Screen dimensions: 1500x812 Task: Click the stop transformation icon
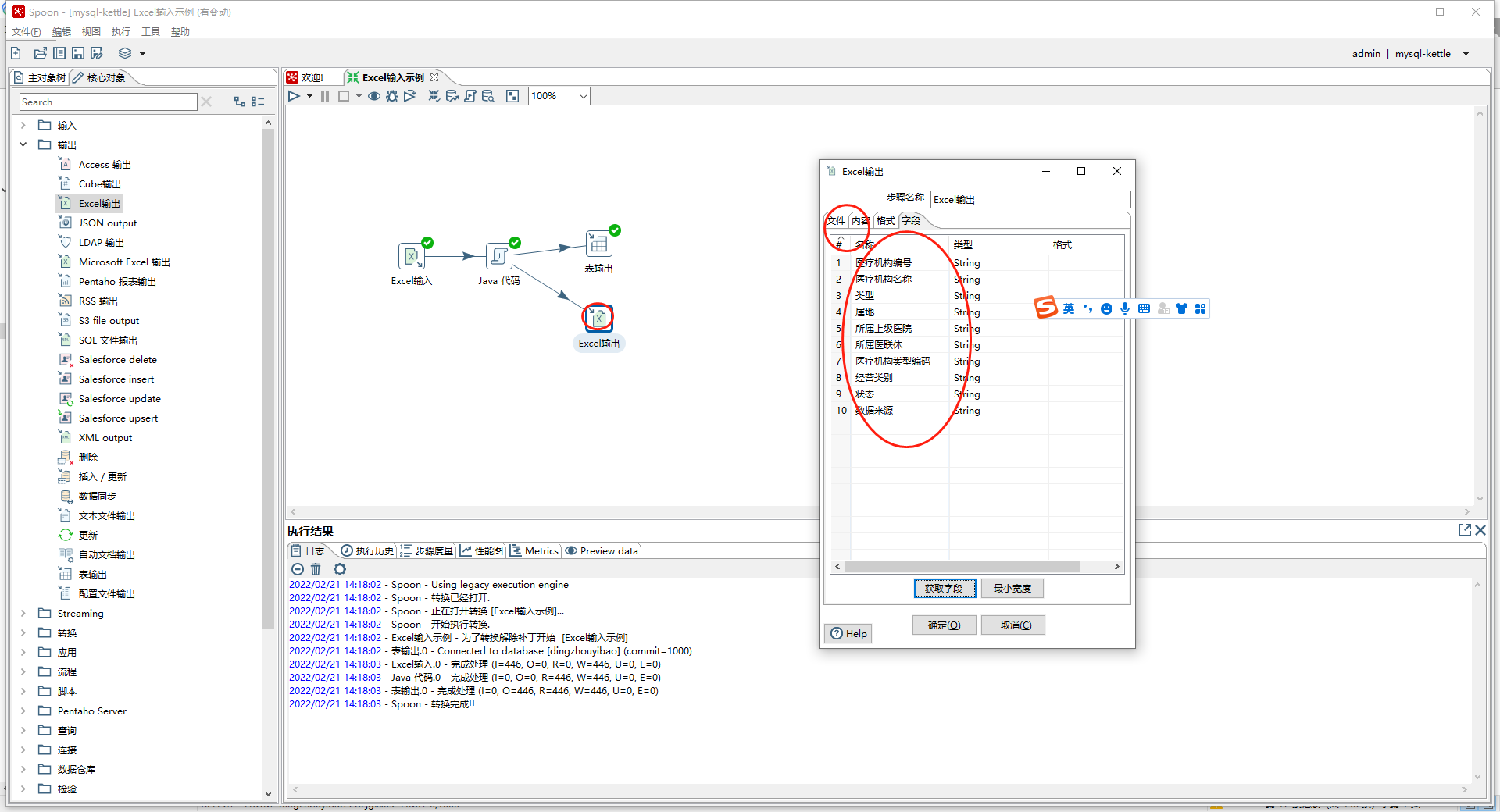[344, 96]
